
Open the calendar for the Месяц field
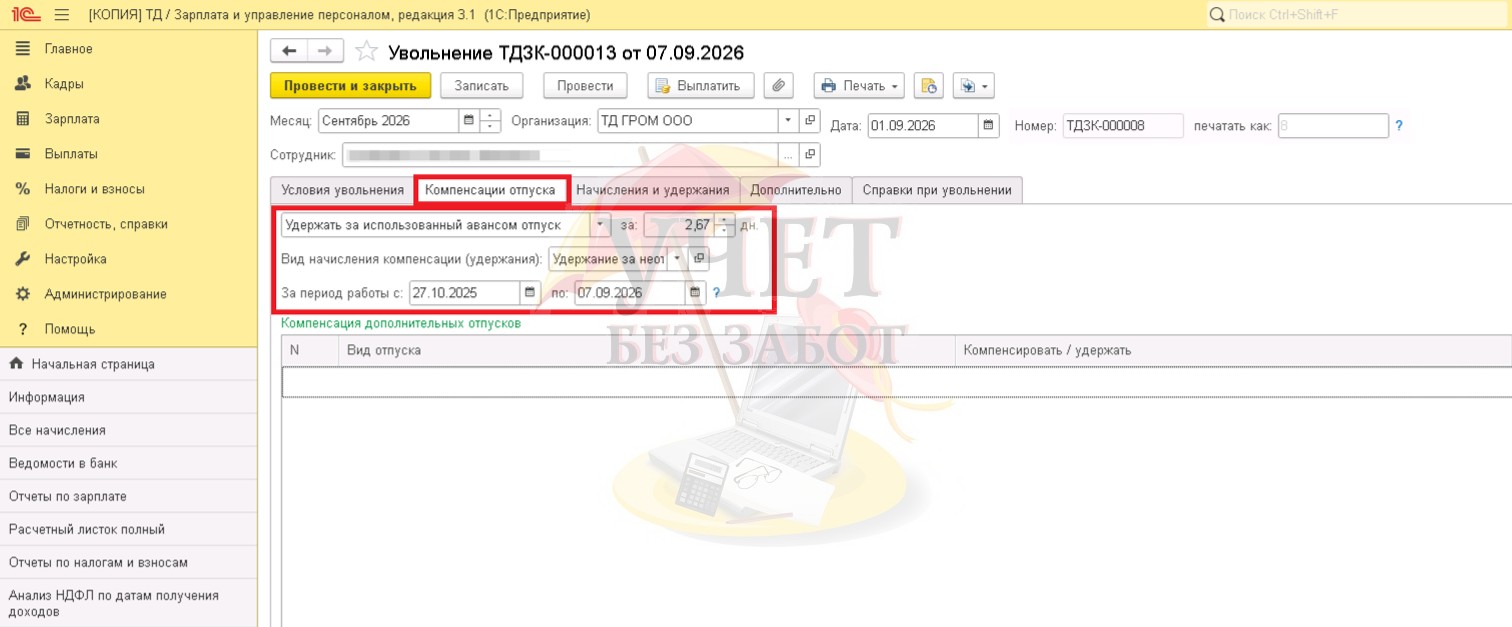coord(468,121)
